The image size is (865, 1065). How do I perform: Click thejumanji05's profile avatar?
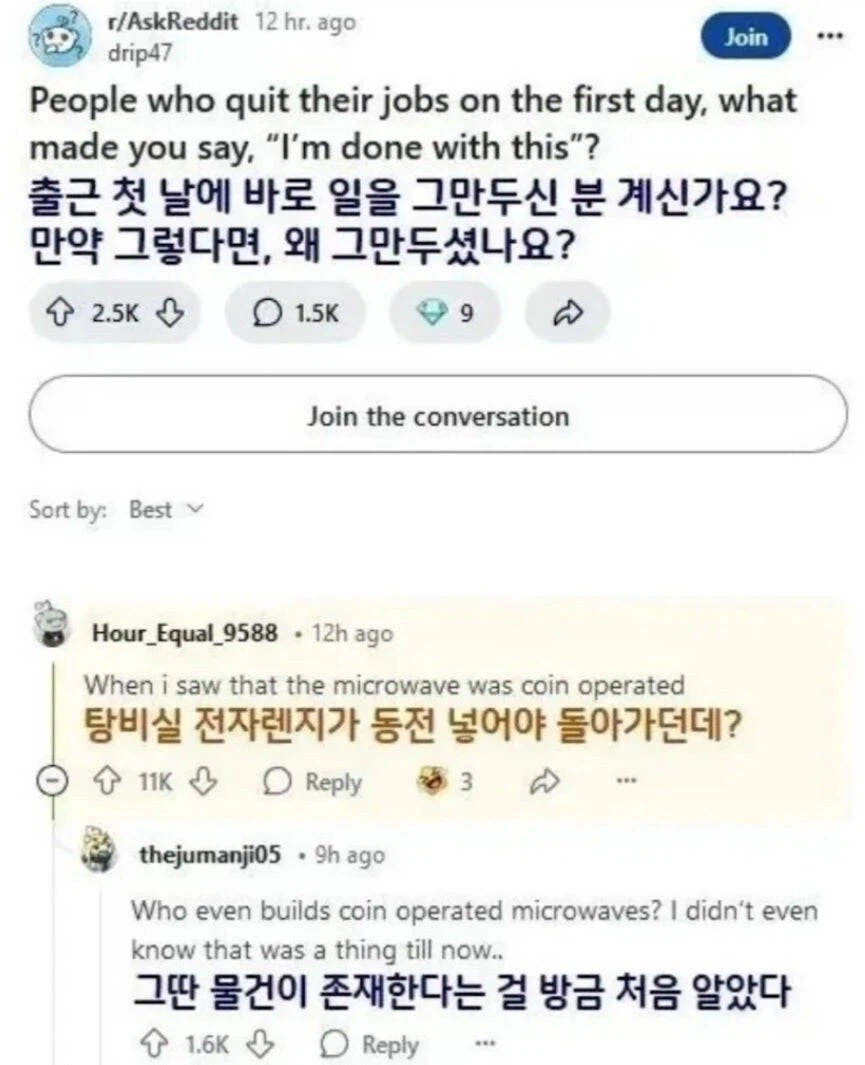(x=96, y=852)
